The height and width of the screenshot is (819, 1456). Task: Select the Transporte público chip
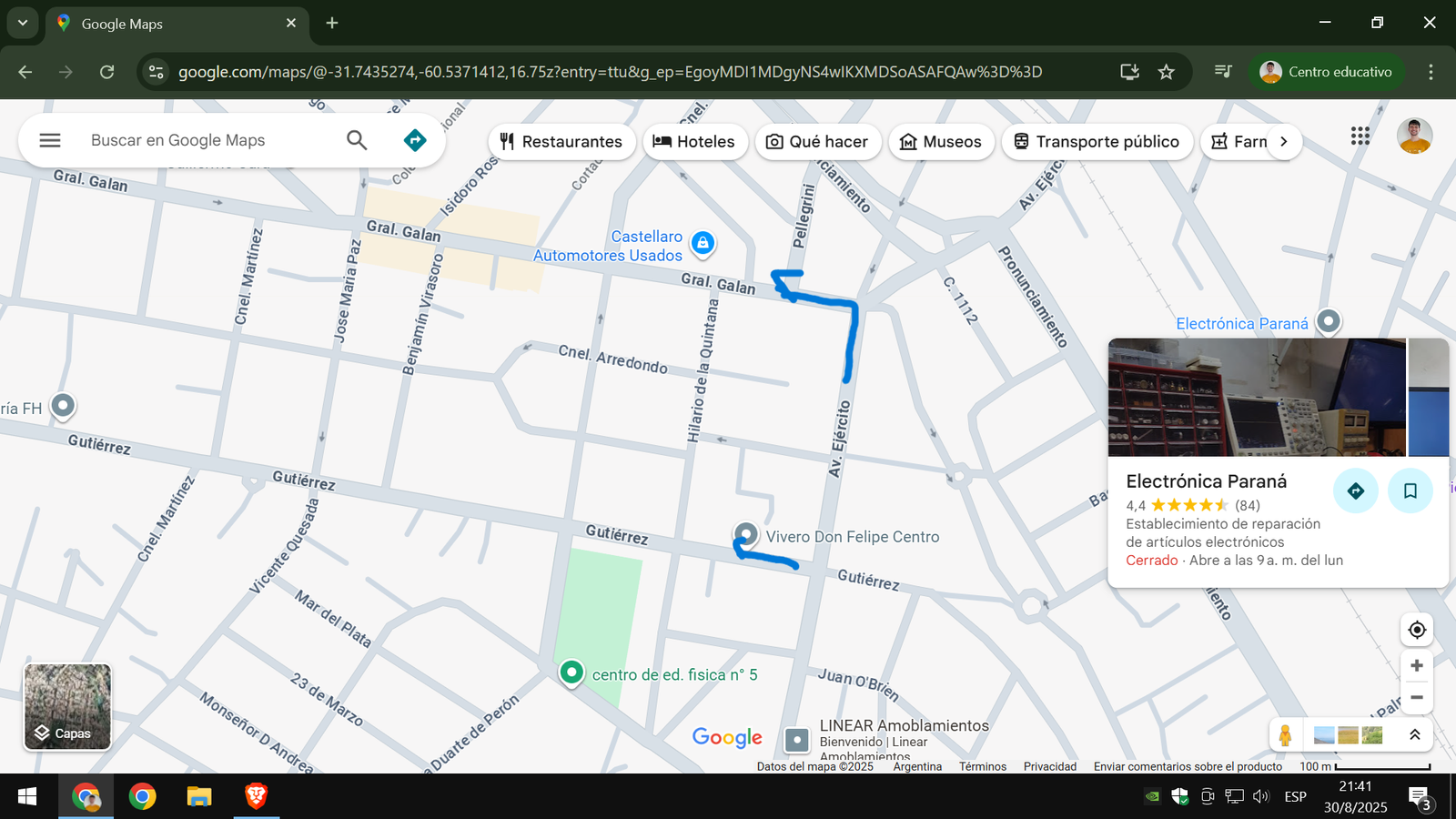coord(1097,142)
